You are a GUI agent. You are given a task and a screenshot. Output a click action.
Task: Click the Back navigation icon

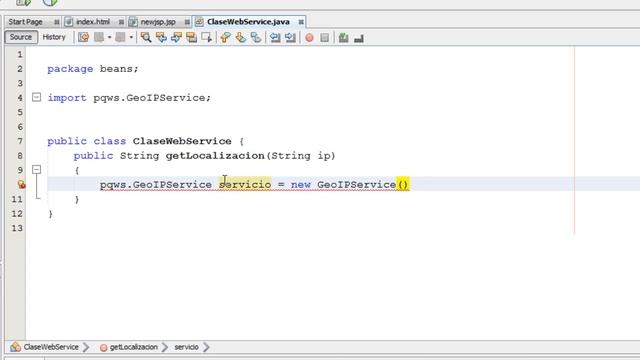tap(99, 38)
